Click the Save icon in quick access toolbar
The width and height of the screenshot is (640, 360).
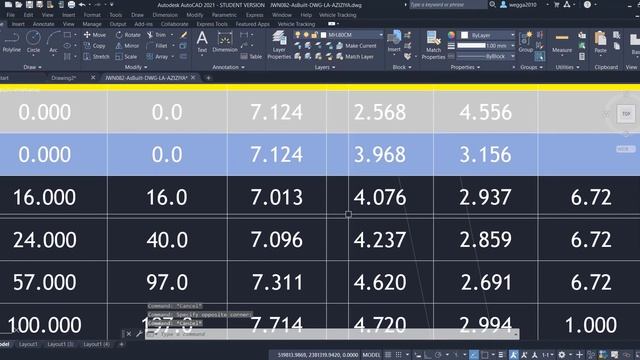coord(29,5)
